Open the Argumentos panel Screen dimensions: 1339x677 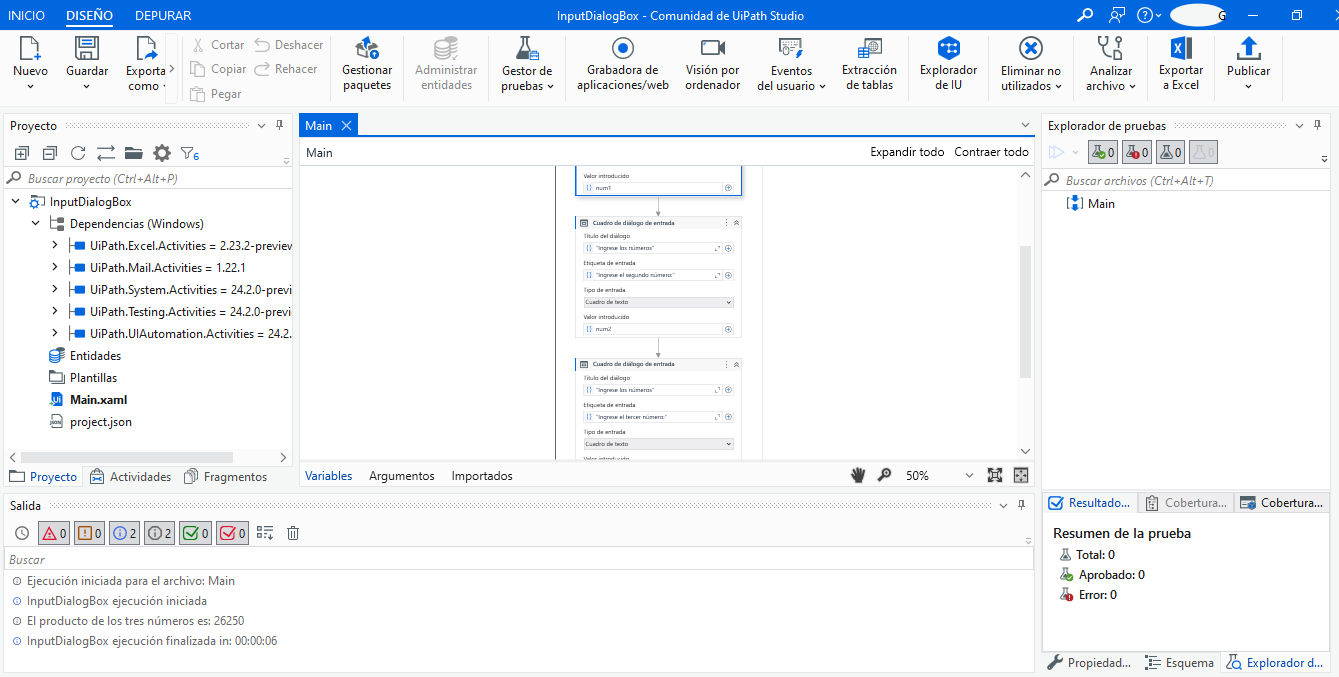[x=402, y=476]
